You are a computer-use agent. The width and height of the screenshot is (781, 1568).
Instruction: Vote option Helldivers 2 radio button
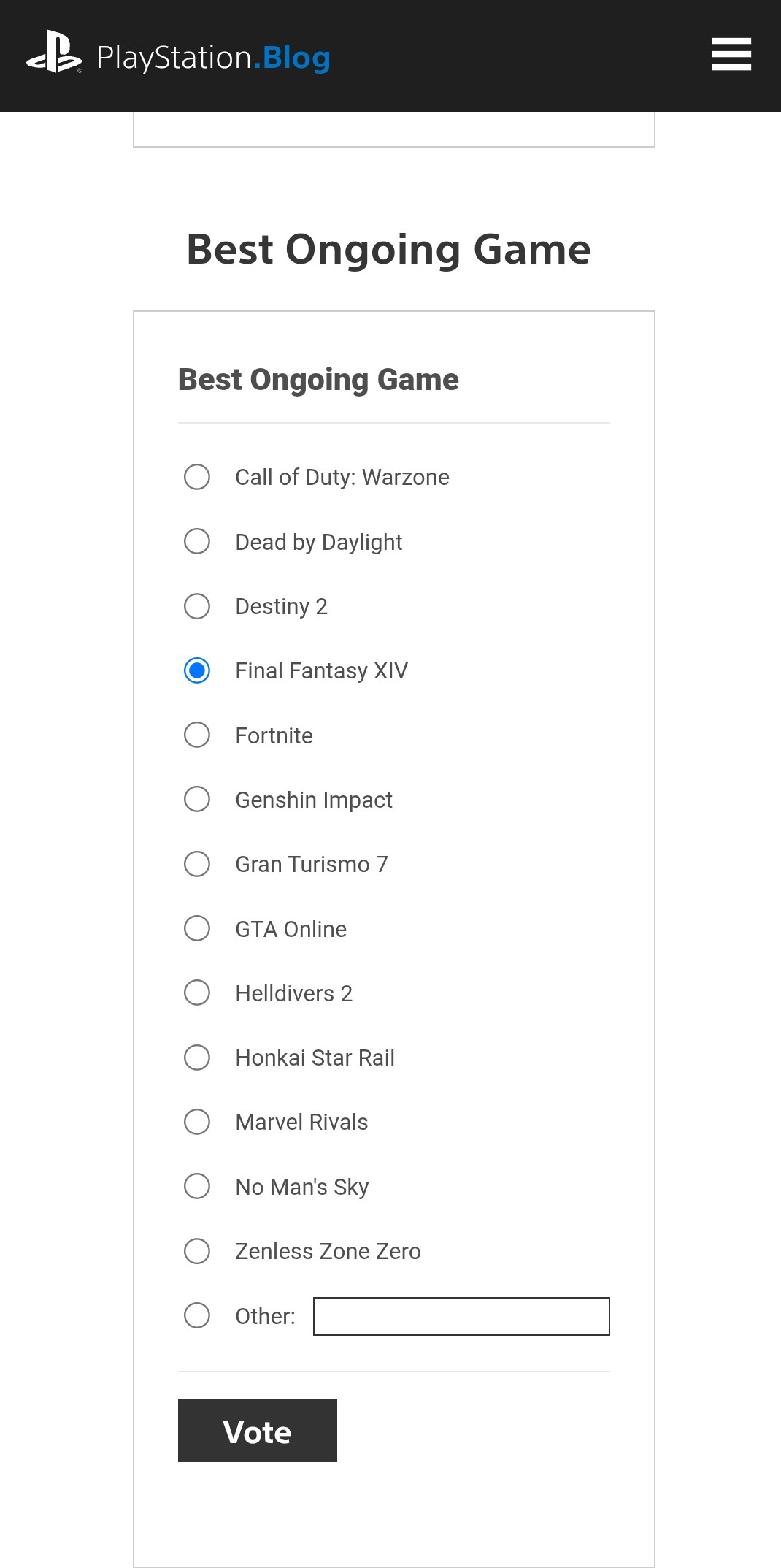pyautogui.click(x=197, y=993)
